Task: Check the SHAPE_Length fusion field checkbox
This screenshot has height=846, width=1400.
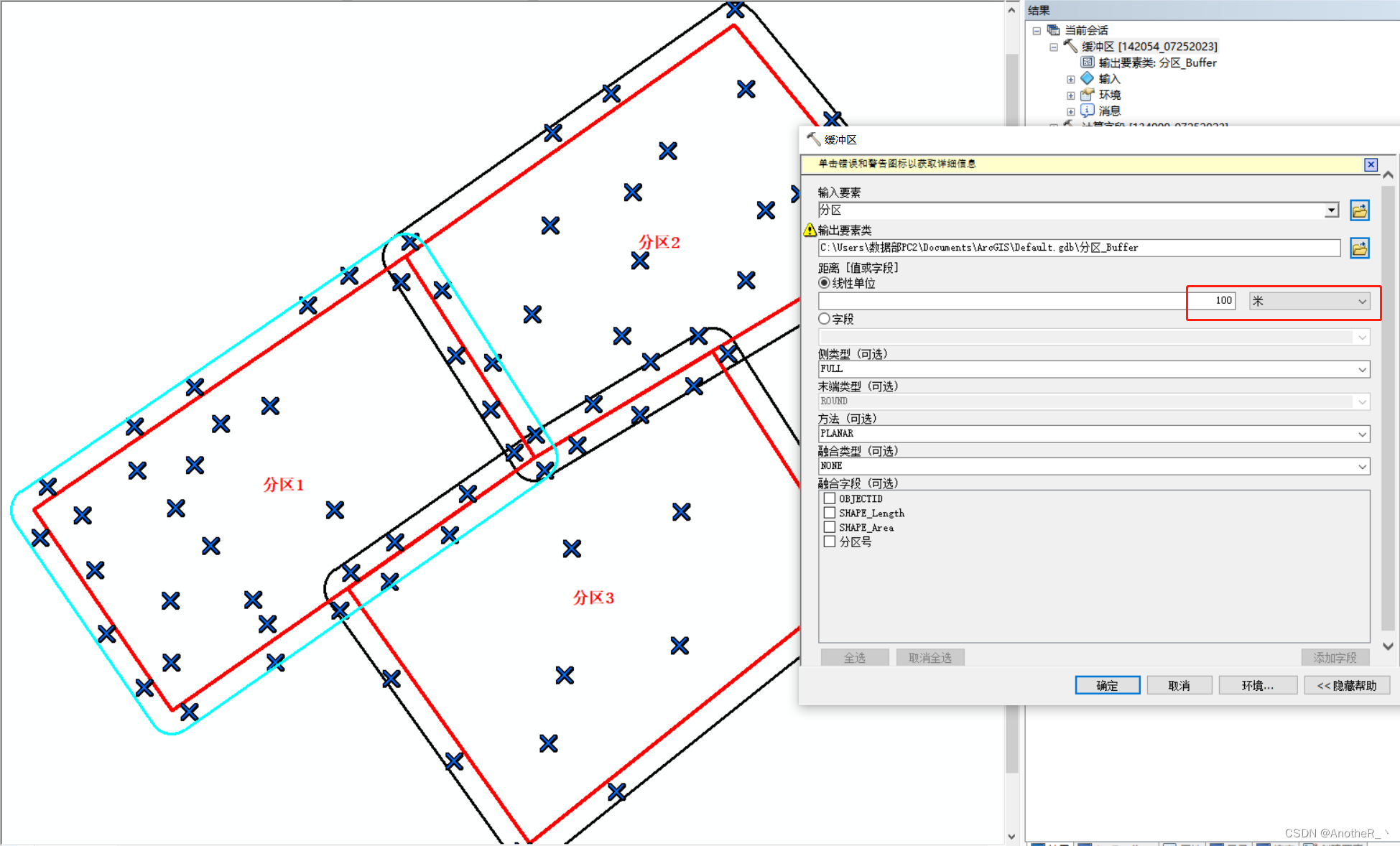Action: click(830, 512)
